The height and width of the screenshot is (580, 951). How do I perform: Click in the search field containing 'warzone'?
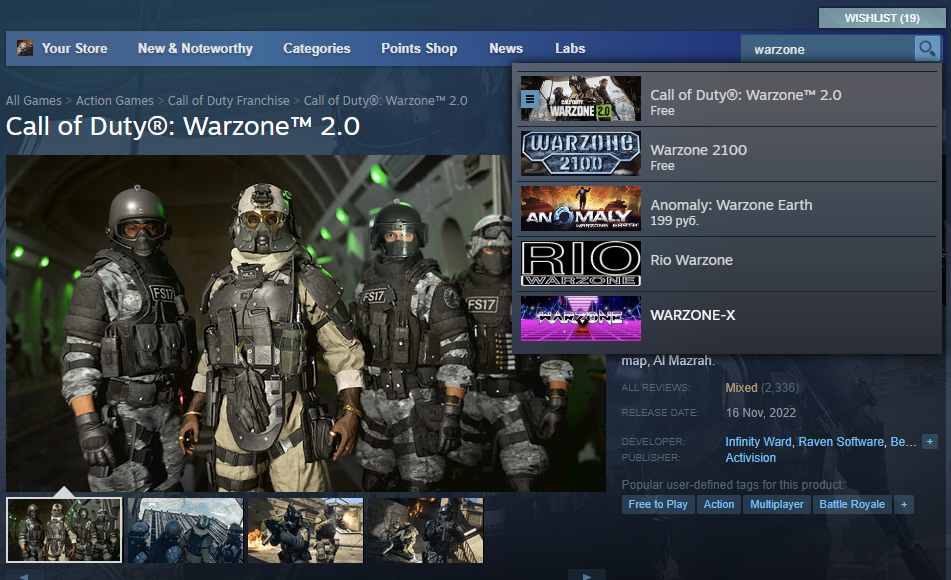(x=825, y=48)
